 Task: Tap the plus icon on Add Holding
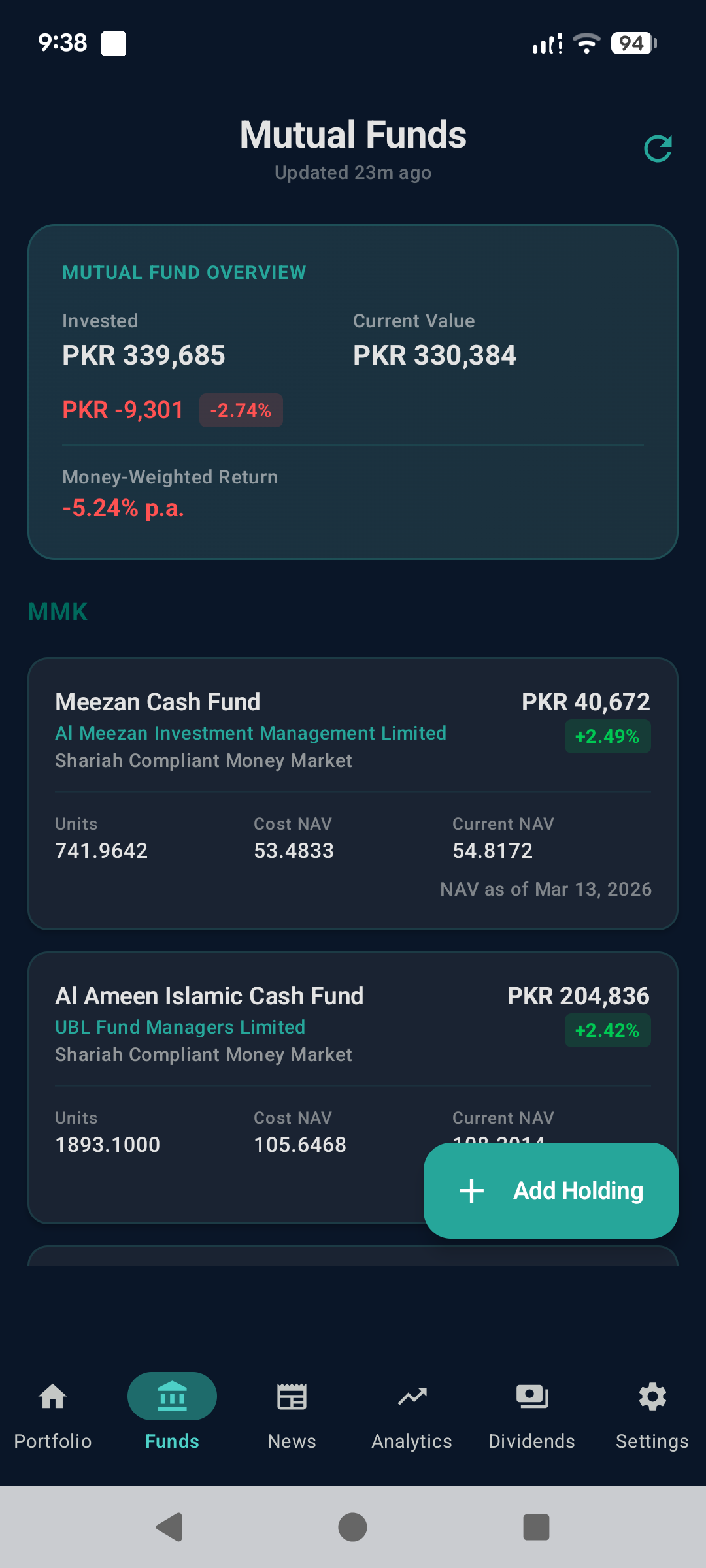471,1190
